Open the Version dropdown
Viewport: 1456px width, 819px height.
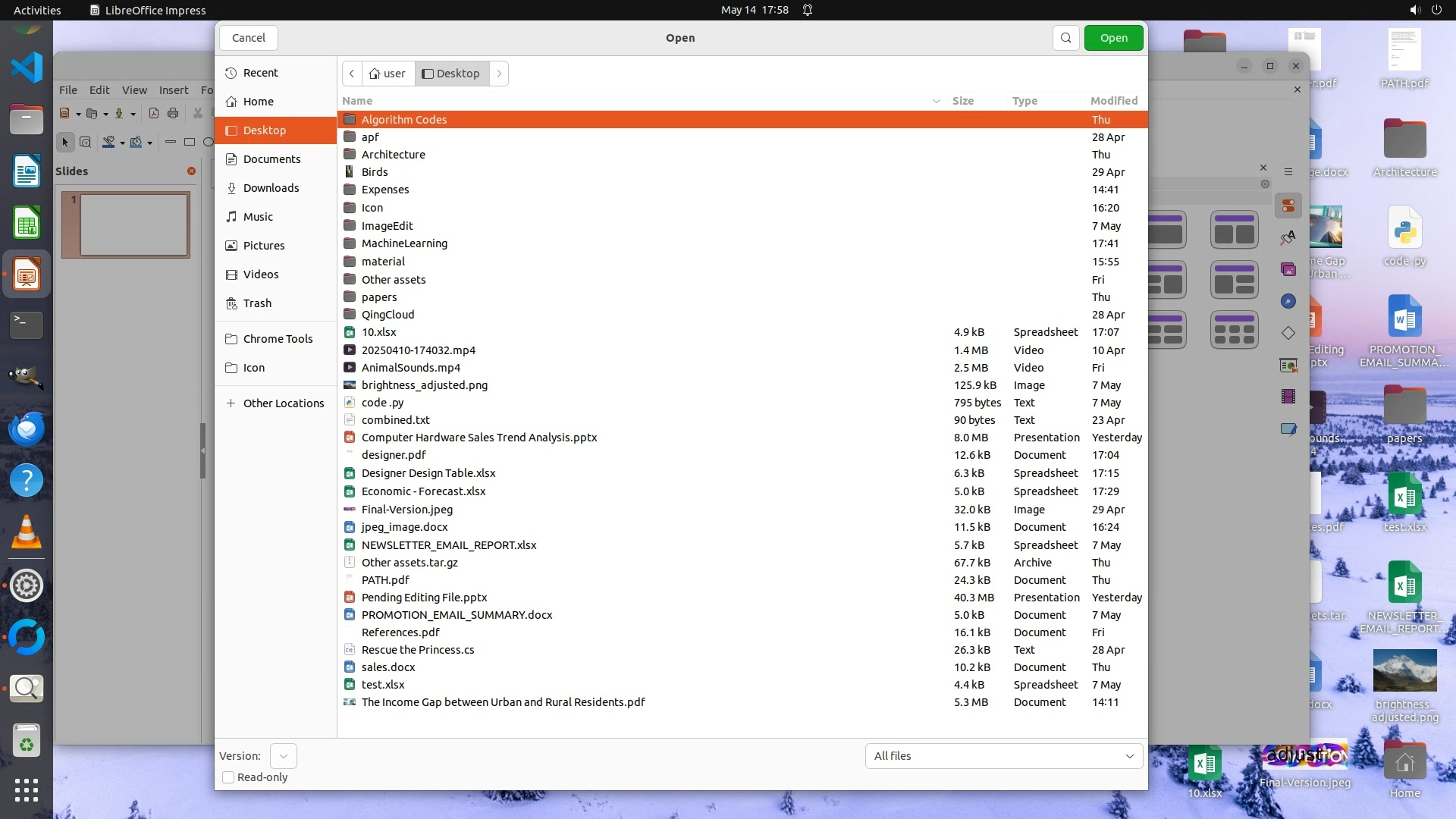coord(283,756)
